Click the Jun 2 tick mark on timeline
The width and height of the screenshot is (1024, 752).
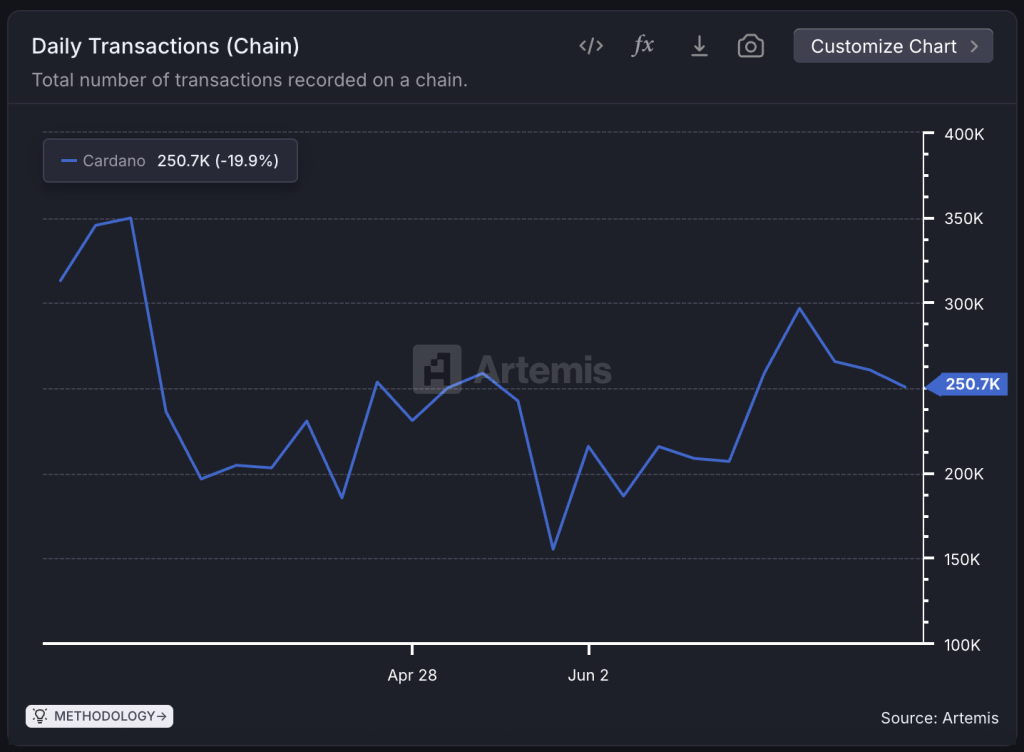(588, 648)
